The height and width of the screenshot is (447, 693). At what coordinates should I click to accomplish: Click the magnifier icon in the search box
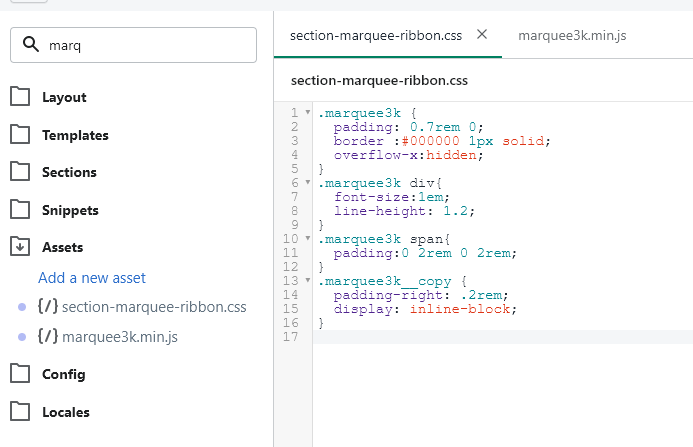(31, 45)
